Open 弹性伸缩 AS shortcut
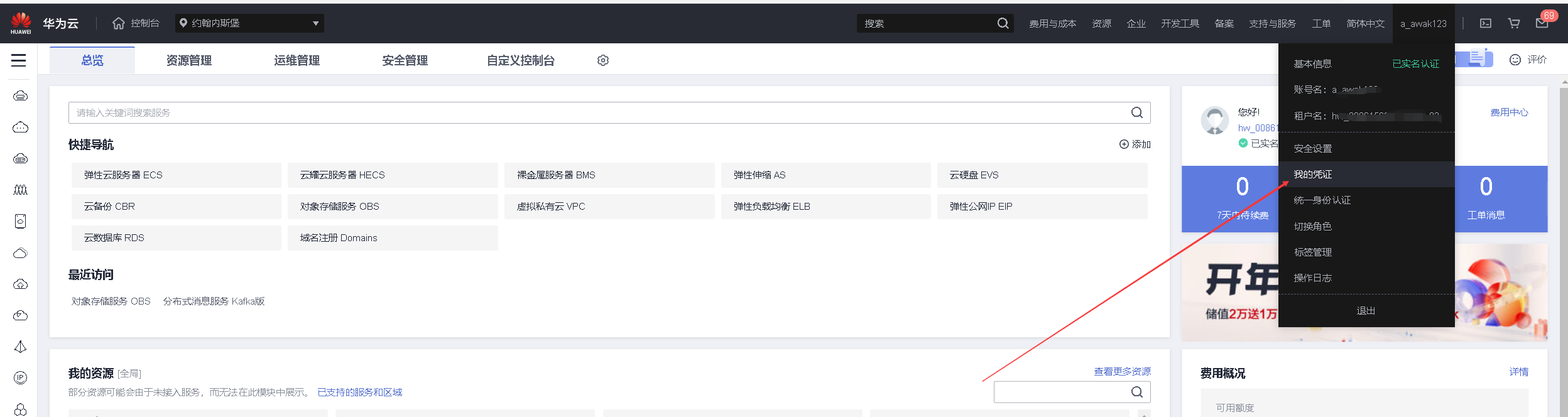The image size is (1568, 417). click(x=825, y=175)
